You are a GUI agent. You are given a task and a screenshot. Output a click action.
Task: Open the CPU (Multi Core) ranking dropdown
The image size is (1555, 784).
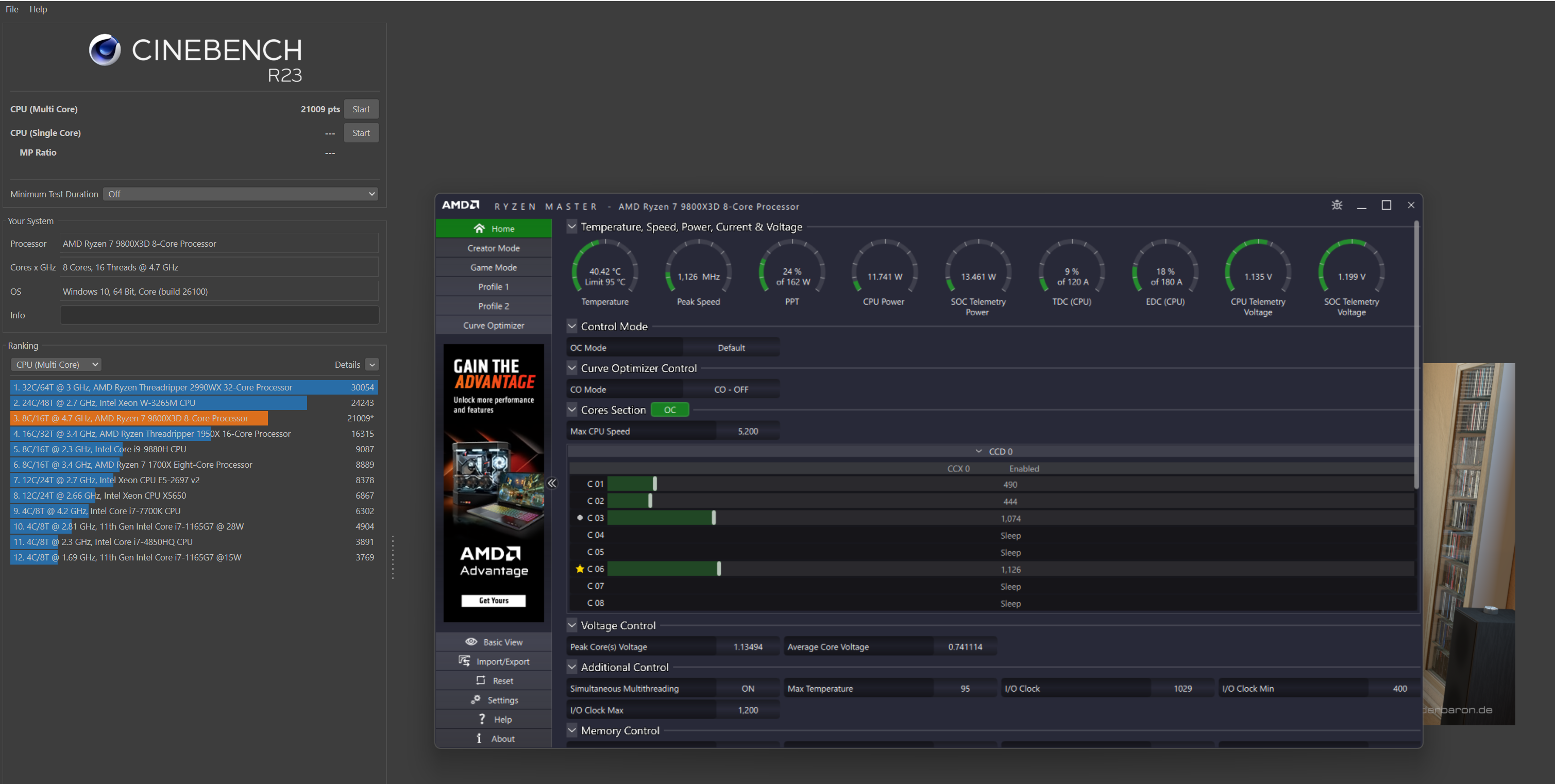click(x=56, y=365)
